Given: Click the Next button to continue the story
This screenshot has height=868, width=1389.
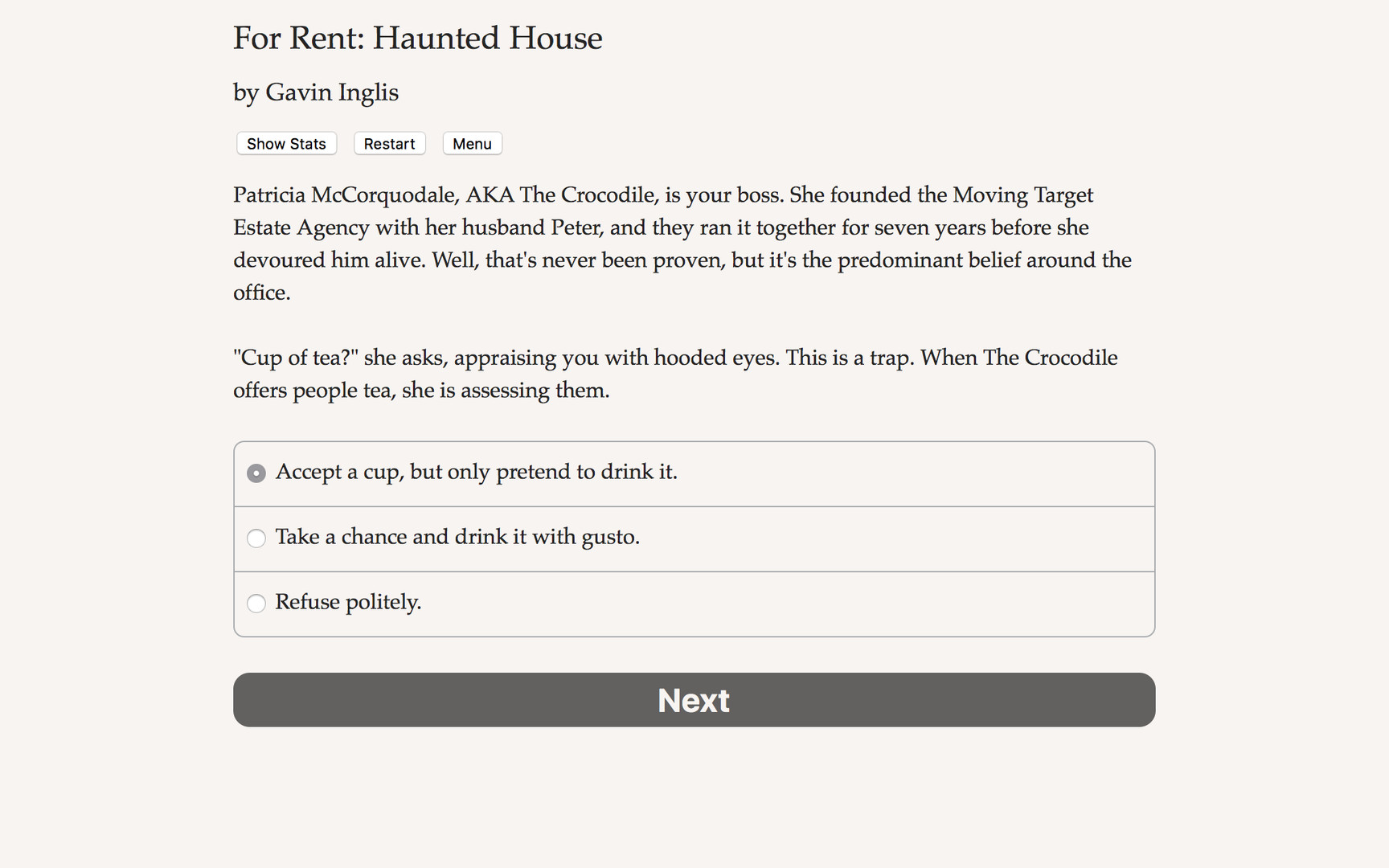Looking at the screenshot, I should 693,699.
